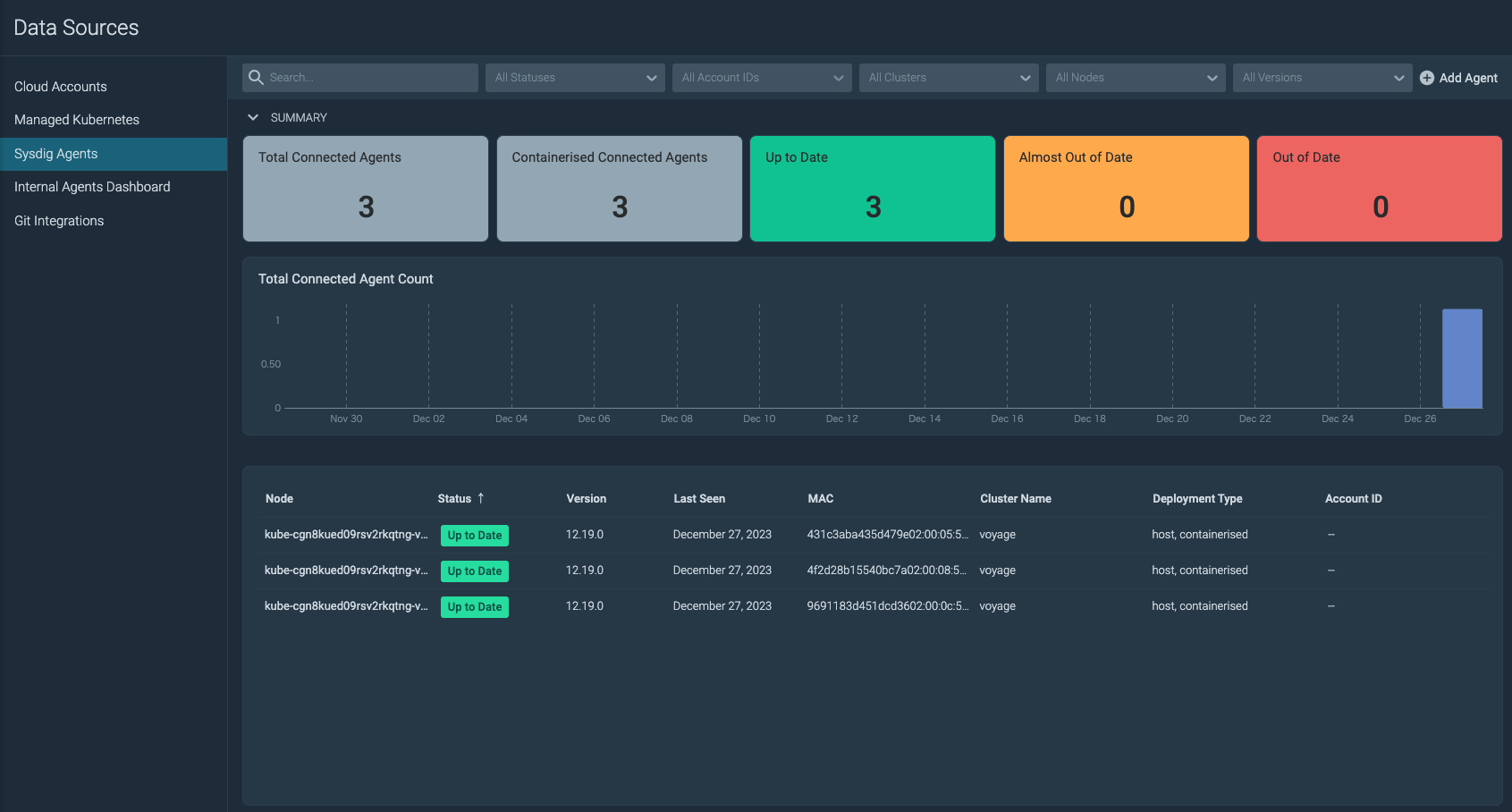The height and width of the screenshot is (812, 1512).
Task: Click the Total Connected Agents card
Action: coord(366,189)
